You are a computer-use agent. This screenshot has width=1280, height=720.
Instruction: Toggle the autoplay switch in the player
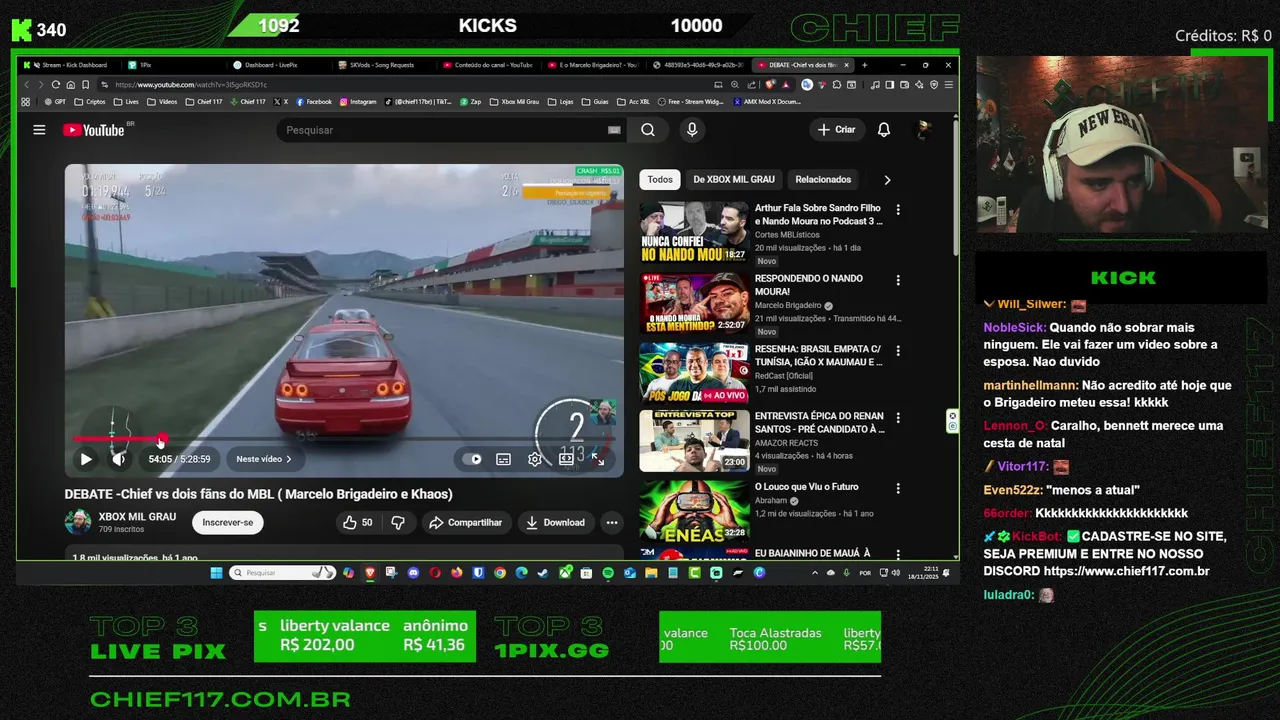coord(472,459)
